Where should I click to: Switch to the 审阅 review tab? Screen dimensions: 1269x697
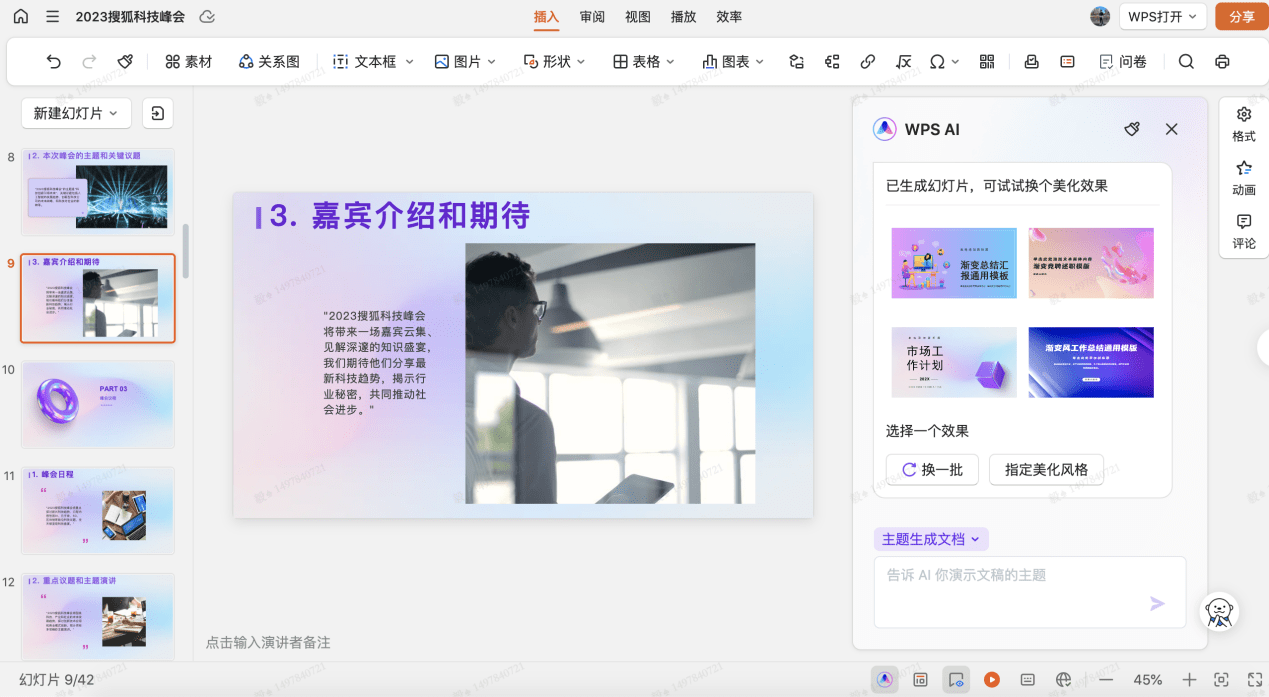[x=591, y=16]
